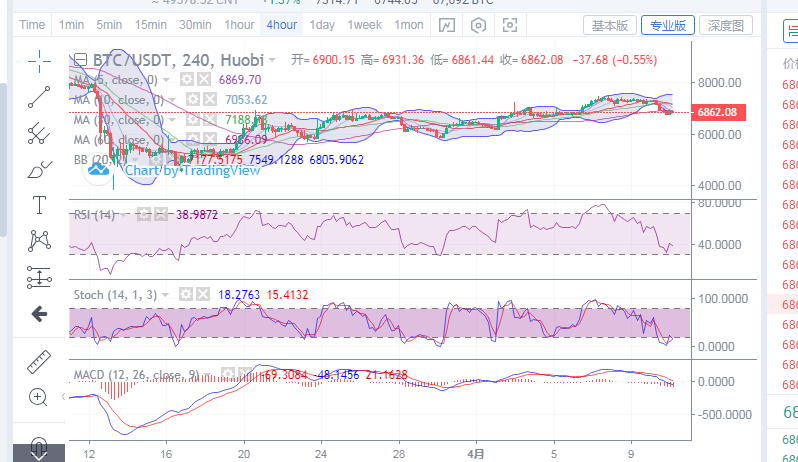Image resolution: width=798 pixels, height=462 pixels.
Task: Click the back arrow in left toolbar
Action: click(x=39, y=314)
